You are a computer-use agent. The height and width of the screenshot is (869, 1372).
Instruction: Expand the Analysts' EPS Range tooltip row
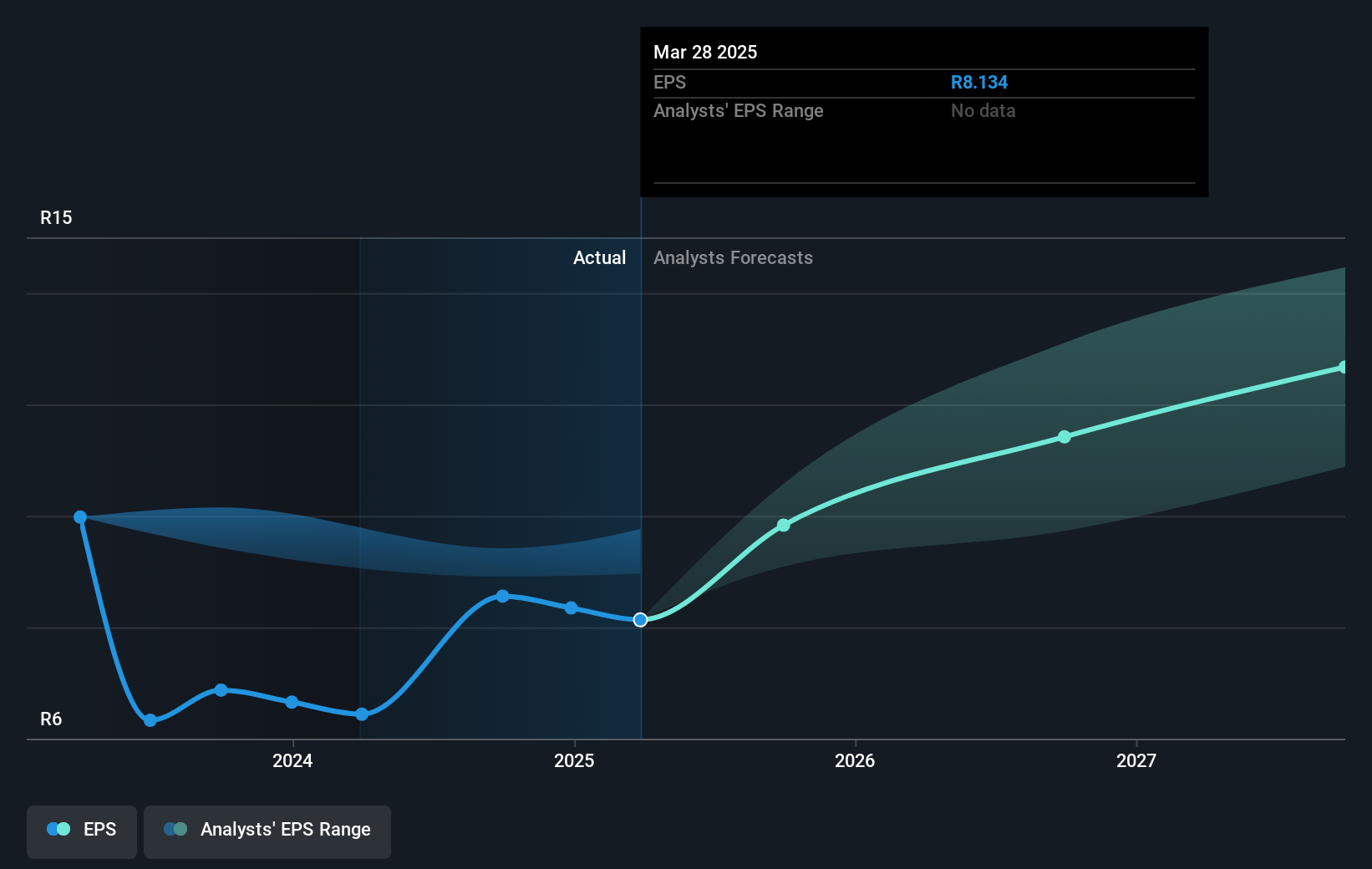[x=739, y=110]
